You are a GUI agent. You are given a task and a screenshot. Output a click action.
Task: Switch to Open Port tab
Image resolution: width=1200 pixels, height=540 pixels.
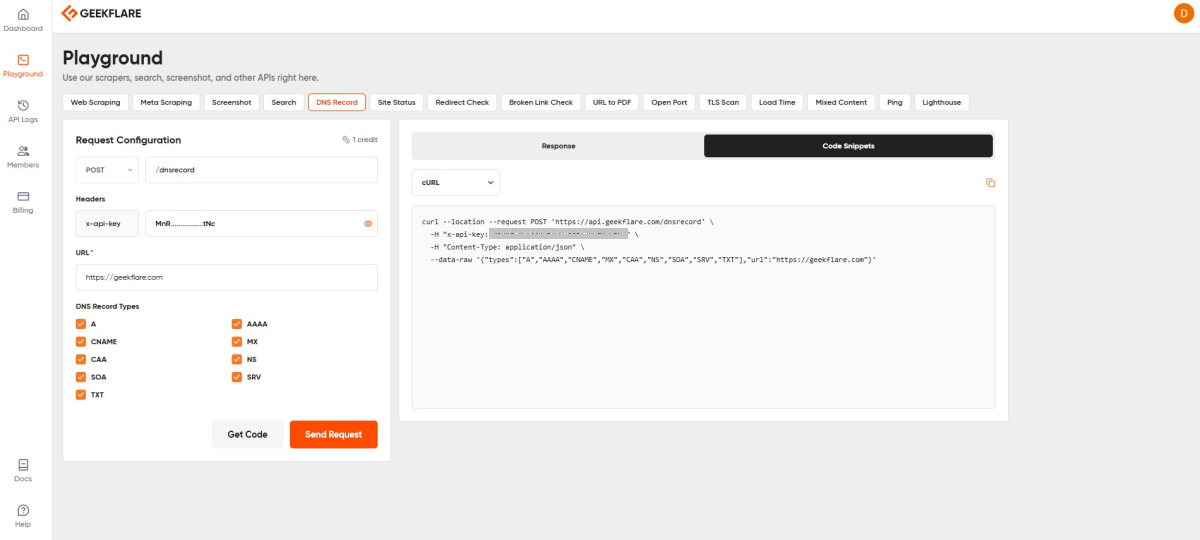669,102
